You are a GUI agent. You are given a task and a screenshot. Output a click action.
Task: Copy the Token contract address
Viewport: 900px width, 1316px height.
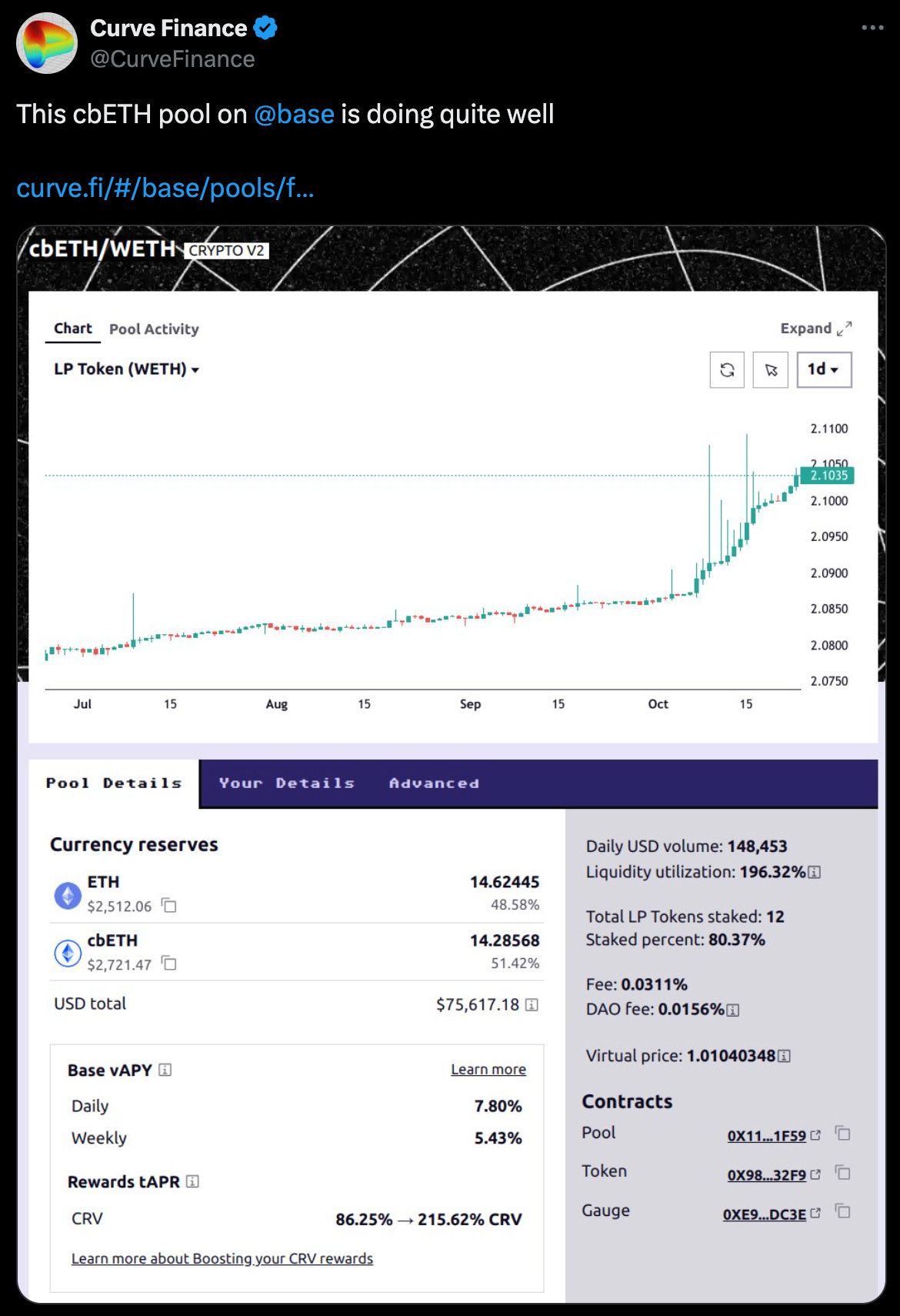(843, 1173)
